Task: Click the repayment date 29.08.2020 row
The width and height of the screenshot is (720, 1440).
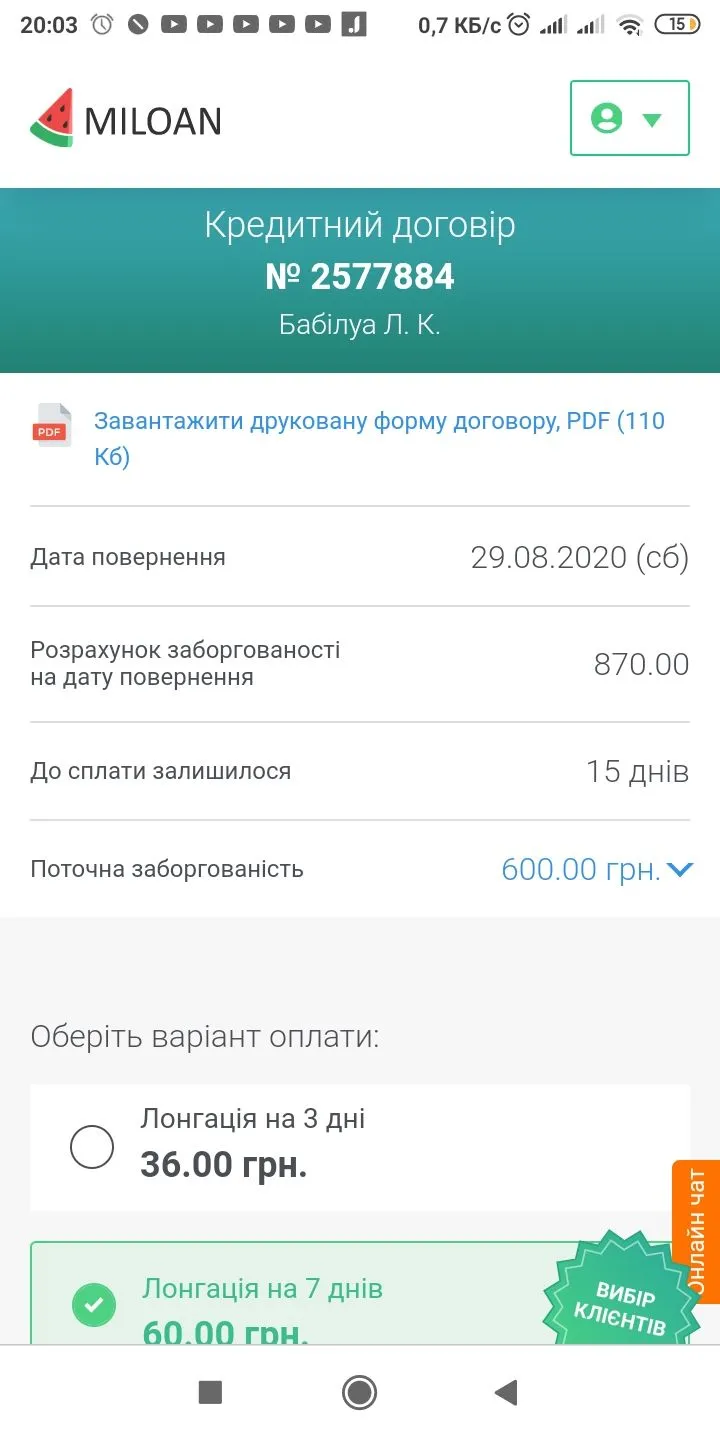Action: pyautogui.click(x=360, y=557)
